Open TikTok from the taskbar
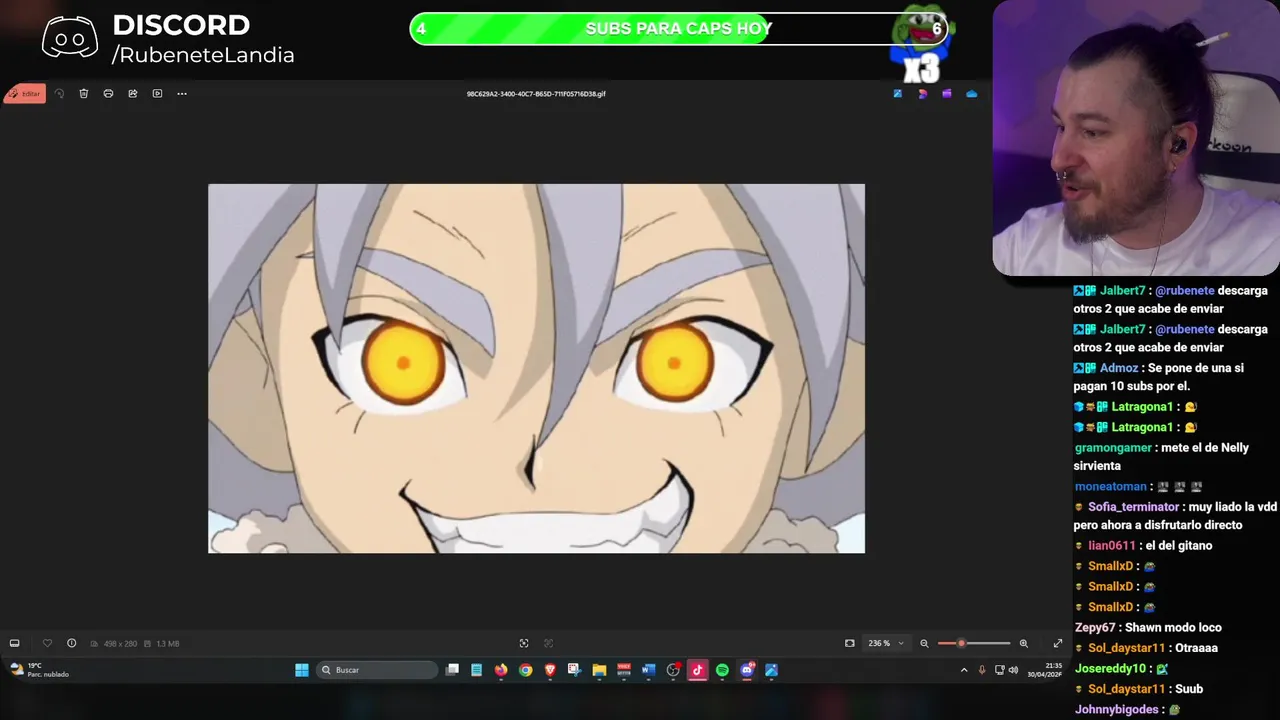The height and width of the screenshot is (720, 1280). [x=697, y=670]
